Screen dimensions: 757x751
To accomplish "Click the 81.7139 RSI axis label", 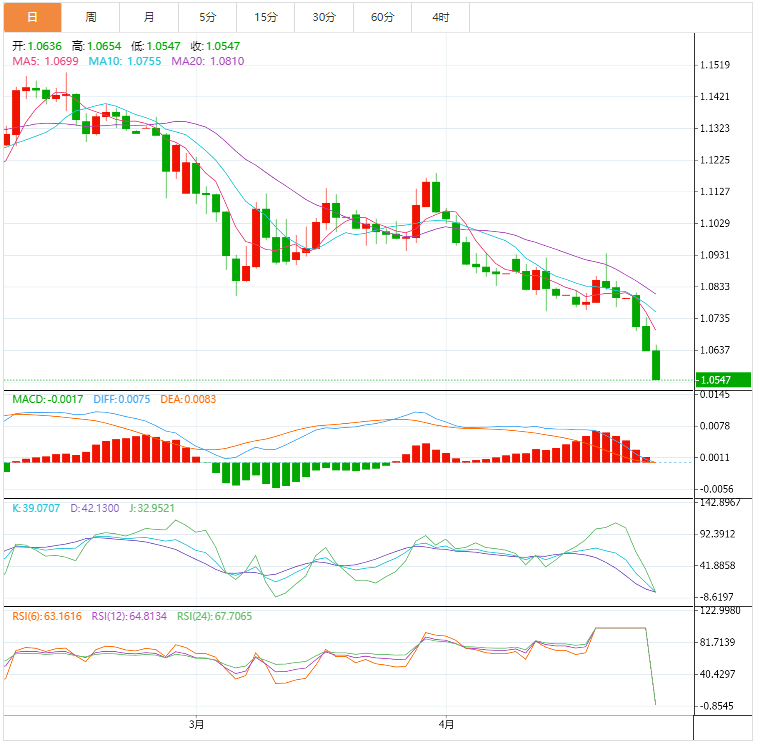I will (717, 642).
